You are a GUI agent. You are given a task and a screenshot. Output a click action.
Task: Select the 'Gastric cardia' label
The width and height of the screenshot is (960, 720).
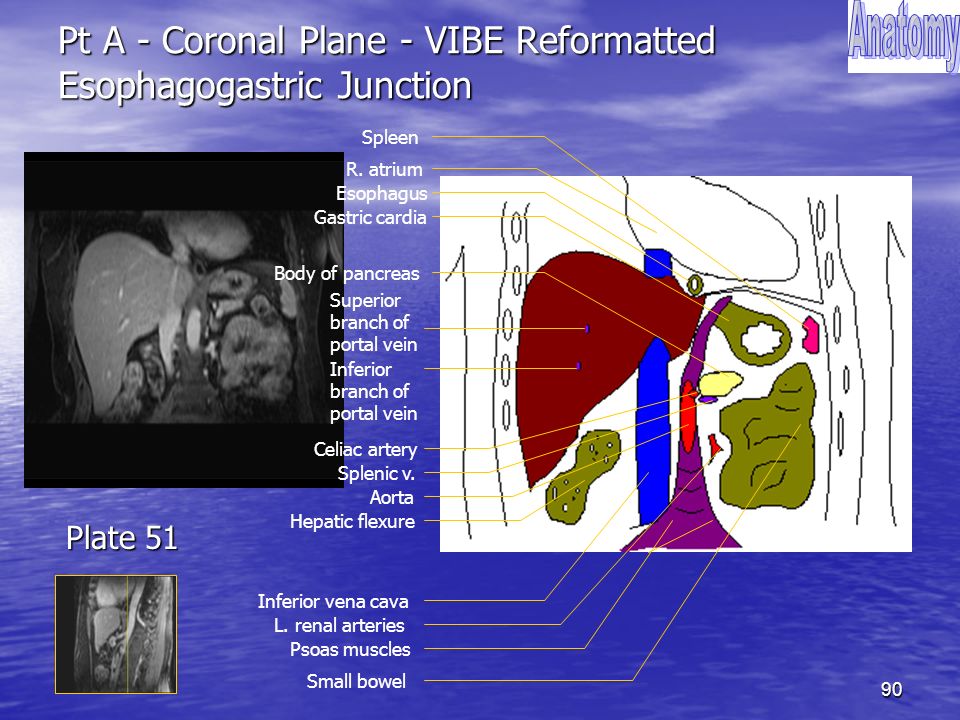click(370, 217)
